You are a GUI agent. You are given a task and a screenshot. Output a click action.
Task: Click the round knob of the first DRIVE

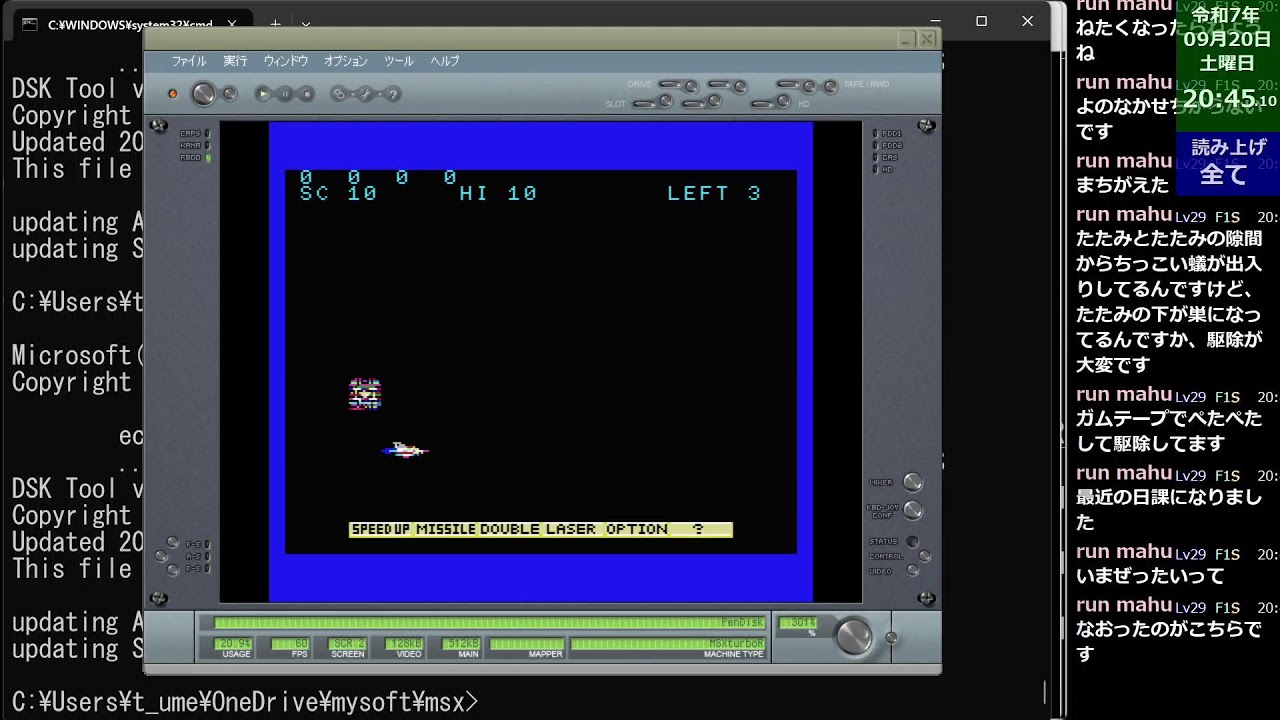click(690, 86)
